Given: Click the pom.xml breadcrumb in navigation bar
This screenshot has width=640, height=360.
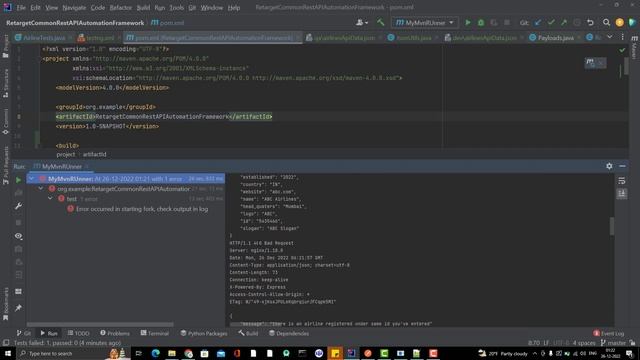Looking at the screenshot, I should (x=167, y=23).
